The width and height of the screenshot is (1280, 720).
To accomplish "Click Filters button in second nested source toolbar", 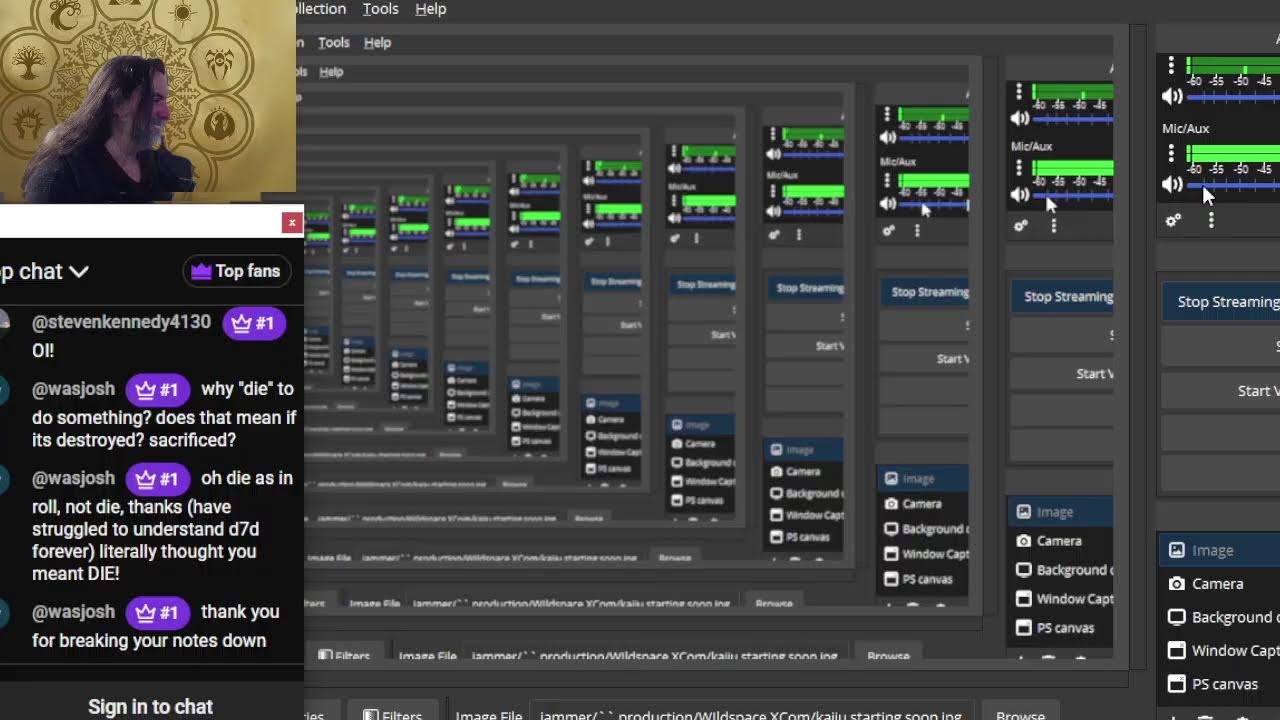I will pos(345,657).
